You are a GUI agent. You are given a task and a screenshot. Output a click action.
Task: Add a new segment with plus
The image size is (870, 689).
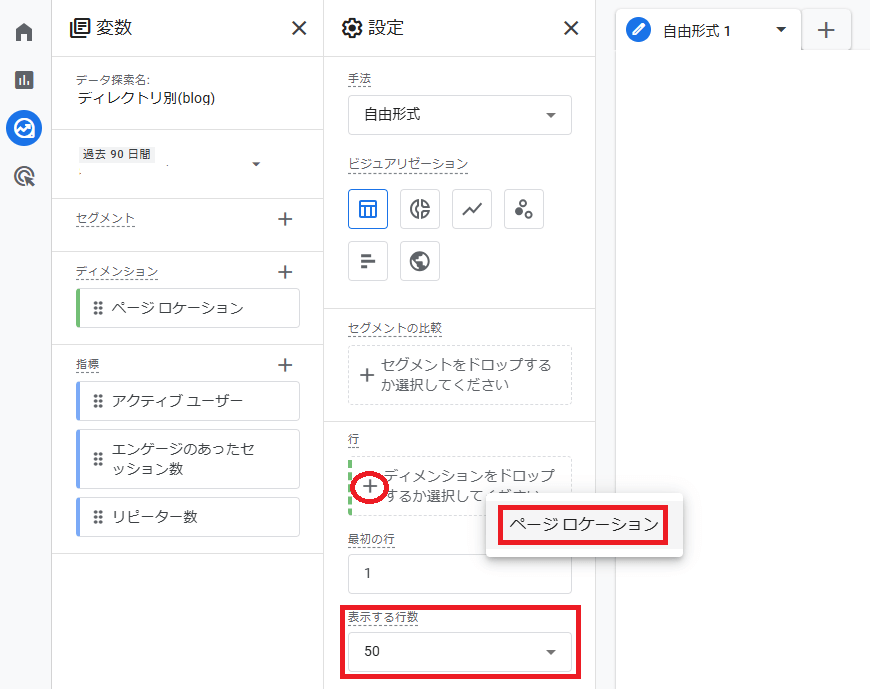pos(285,219)
